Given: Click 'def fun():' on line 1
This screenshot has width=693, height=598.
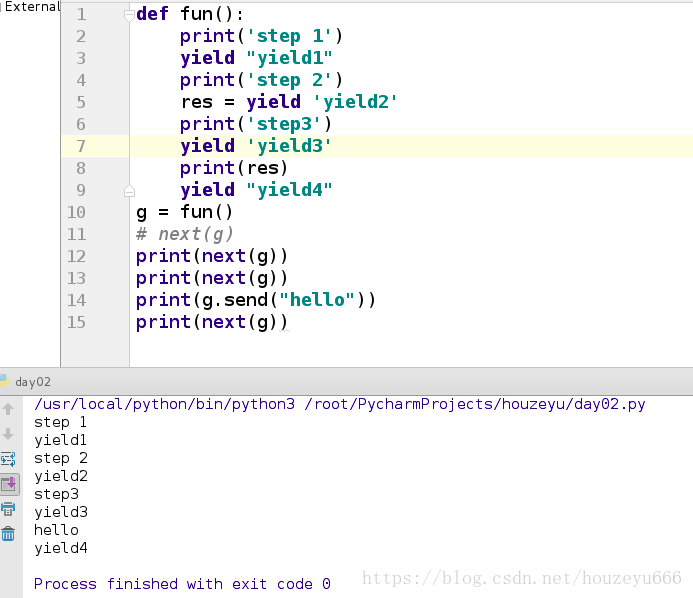Looking at the screenshot, I should tap(190, 14).
